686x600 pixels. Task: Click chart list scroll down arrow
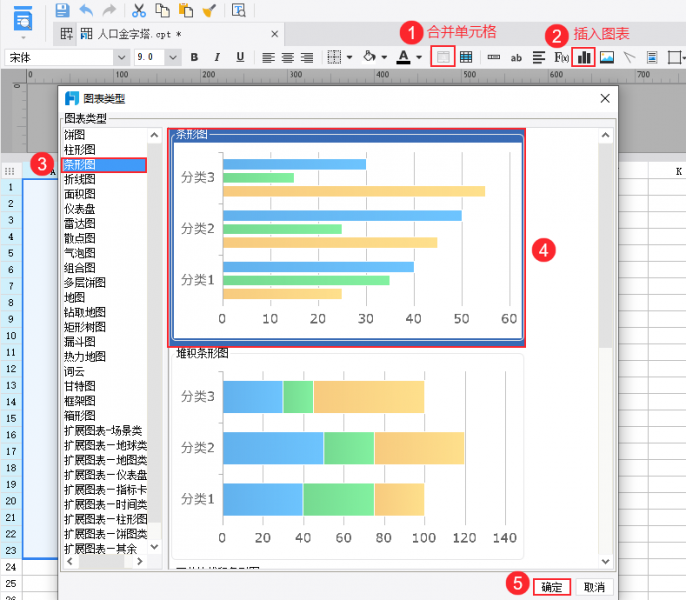[x=154, y=547]
